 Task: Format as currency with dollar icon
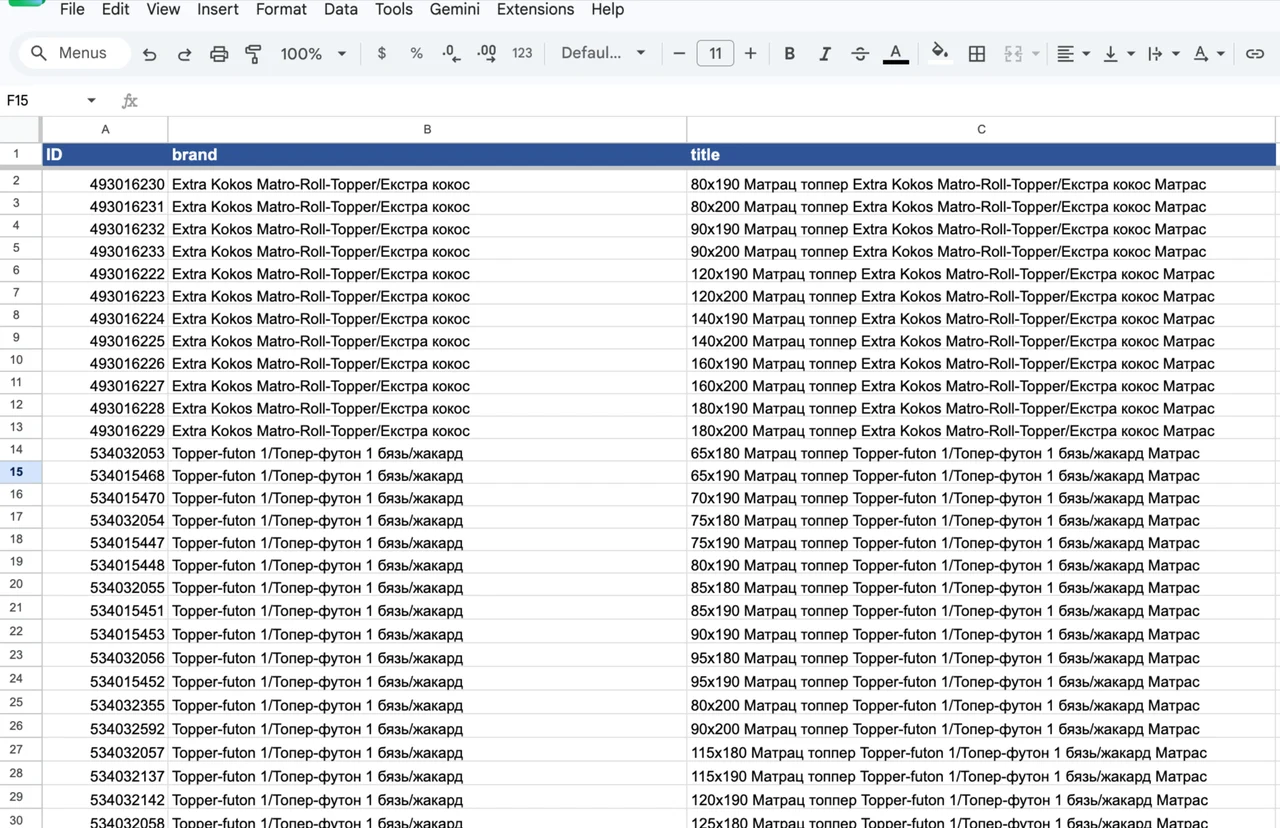click(x=382, y=54)
